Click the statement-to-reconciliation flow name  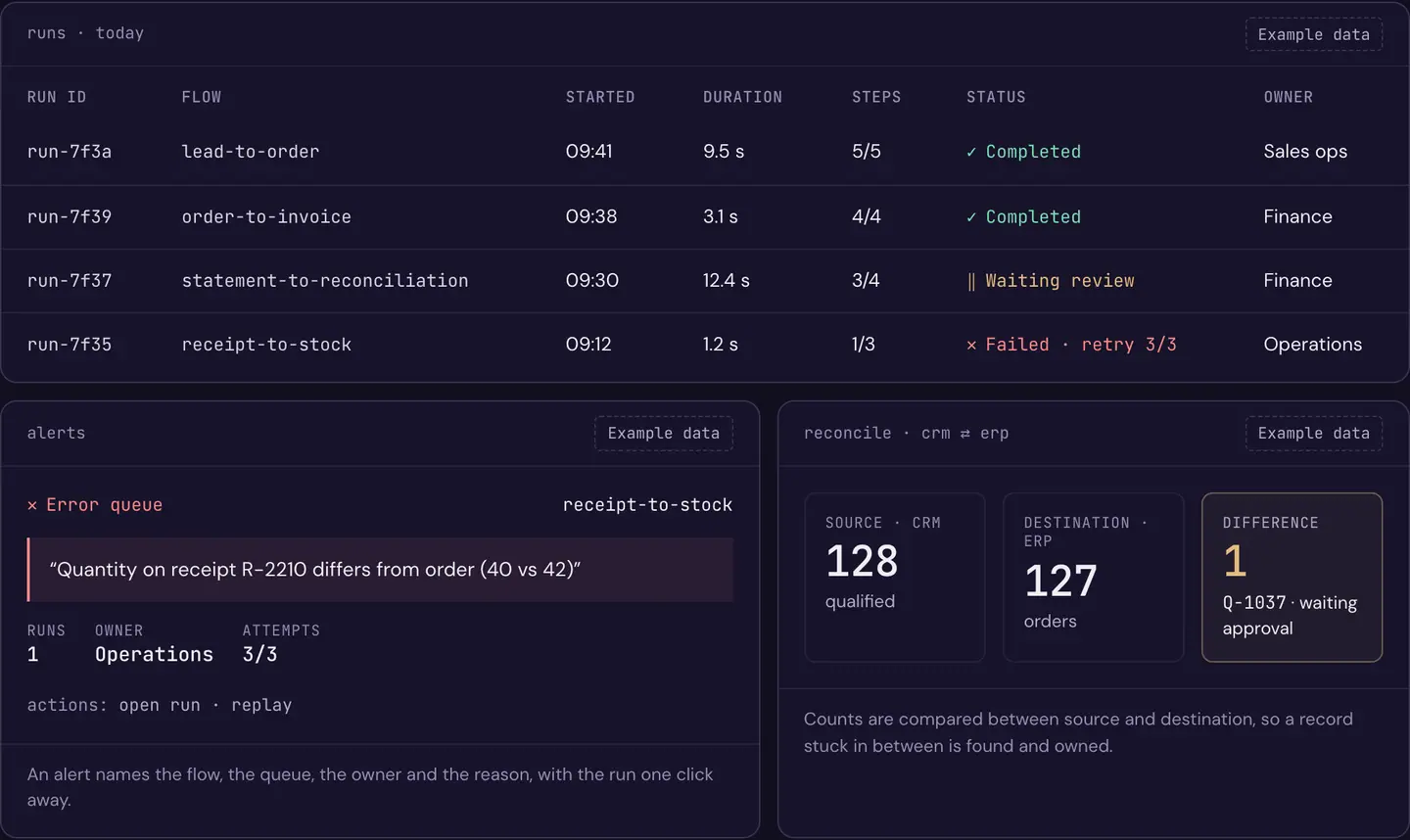click(325, 281)
